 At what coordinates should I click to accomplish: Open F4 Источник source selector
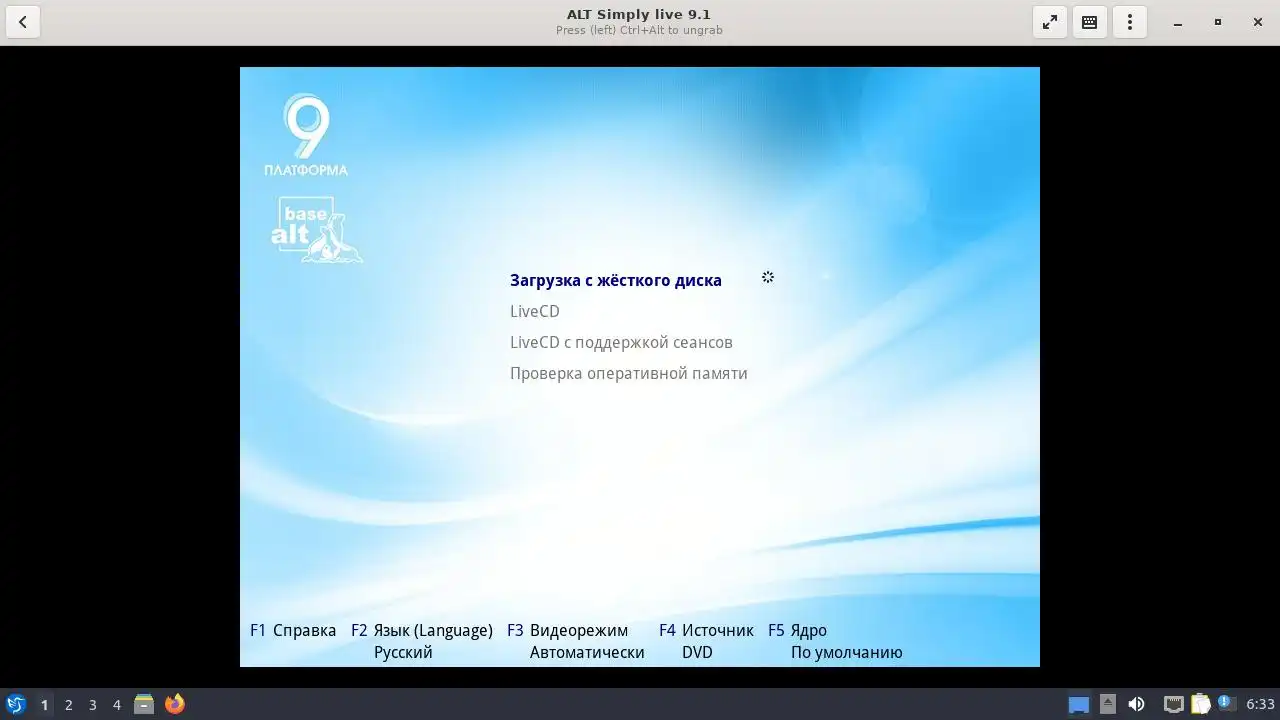pyautogui.click(x=706, y=631)
